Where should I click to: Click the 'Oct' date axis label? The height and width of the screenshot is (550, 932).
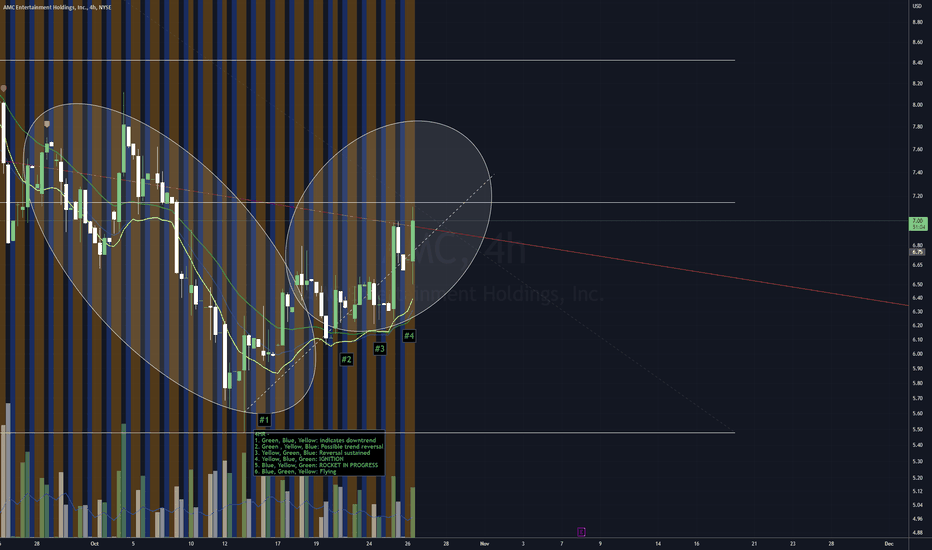point(95,543)
